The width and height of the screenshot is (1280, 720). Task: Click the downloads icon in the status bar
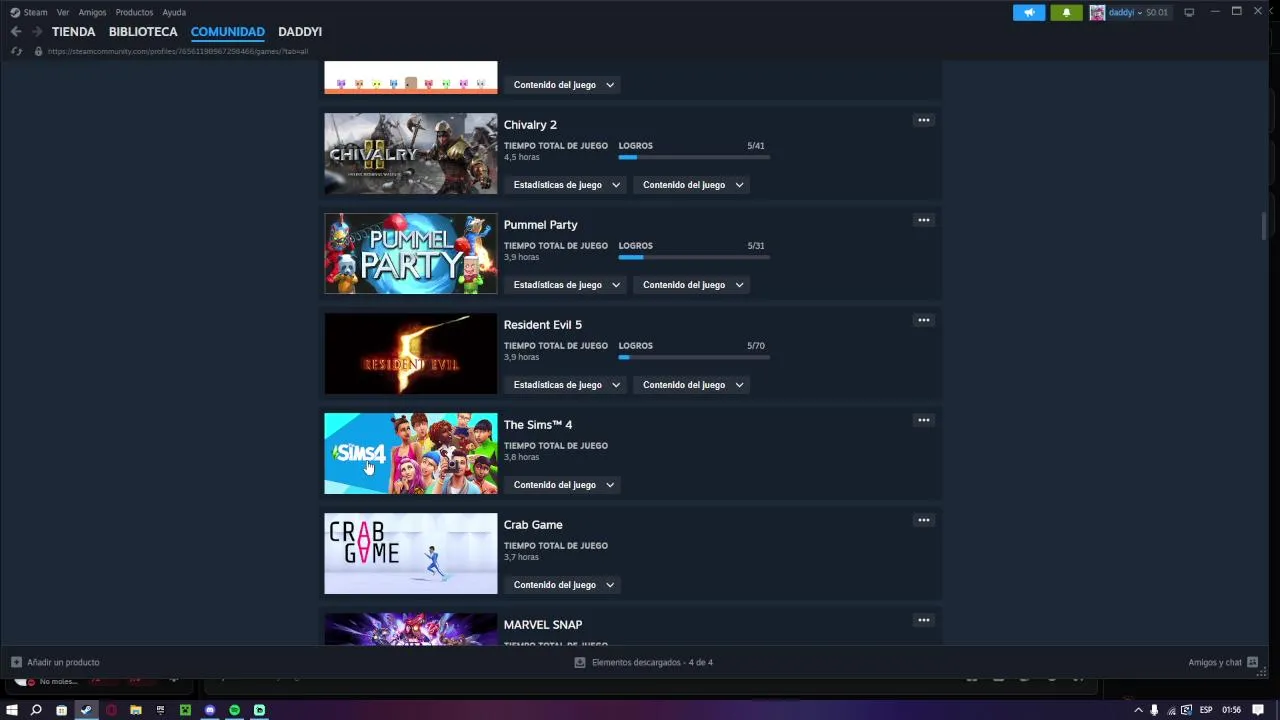(580, 662)
